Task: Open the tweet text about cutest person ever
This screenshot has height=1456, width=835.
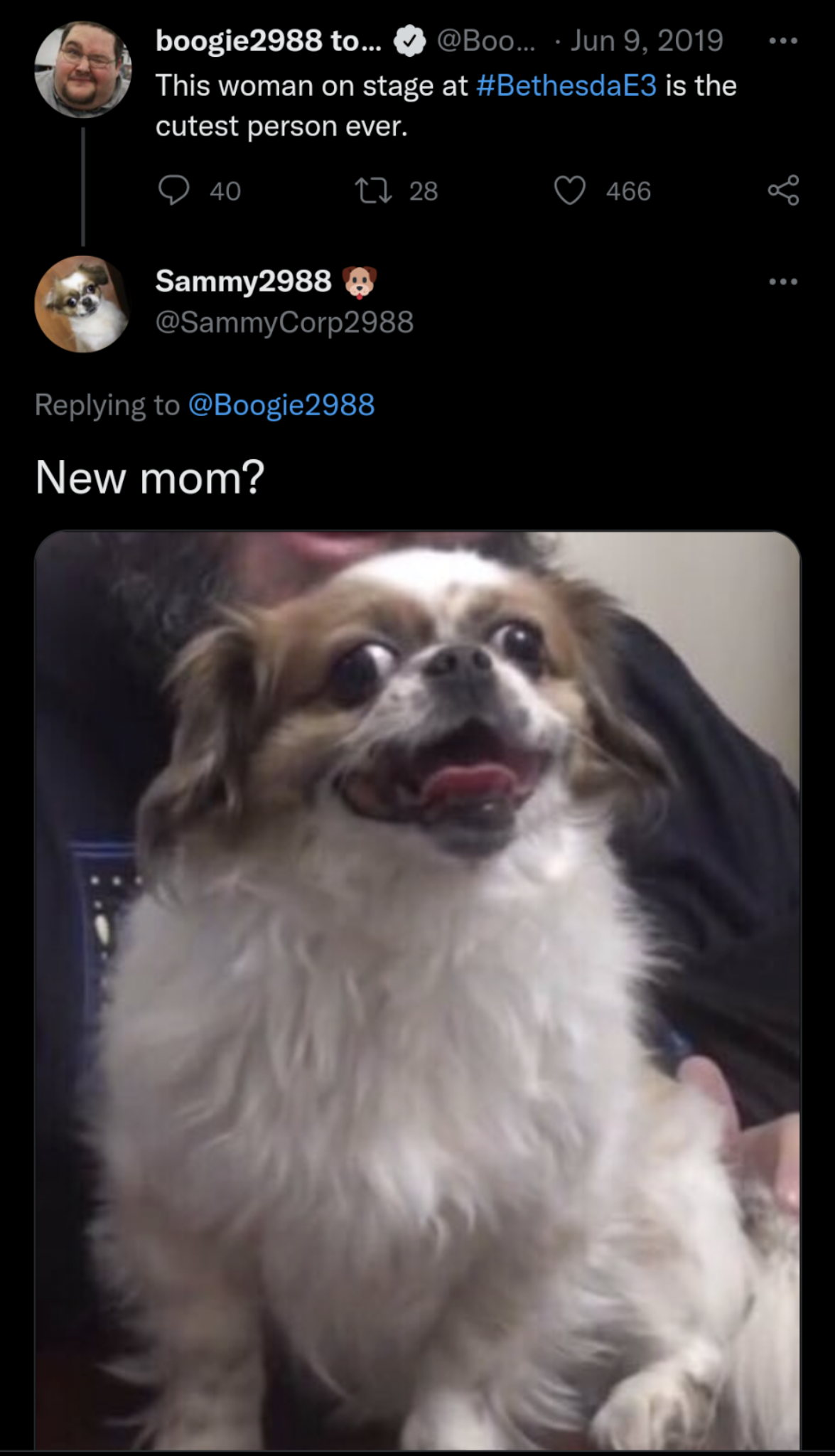Action: click(x=446, y=105)
